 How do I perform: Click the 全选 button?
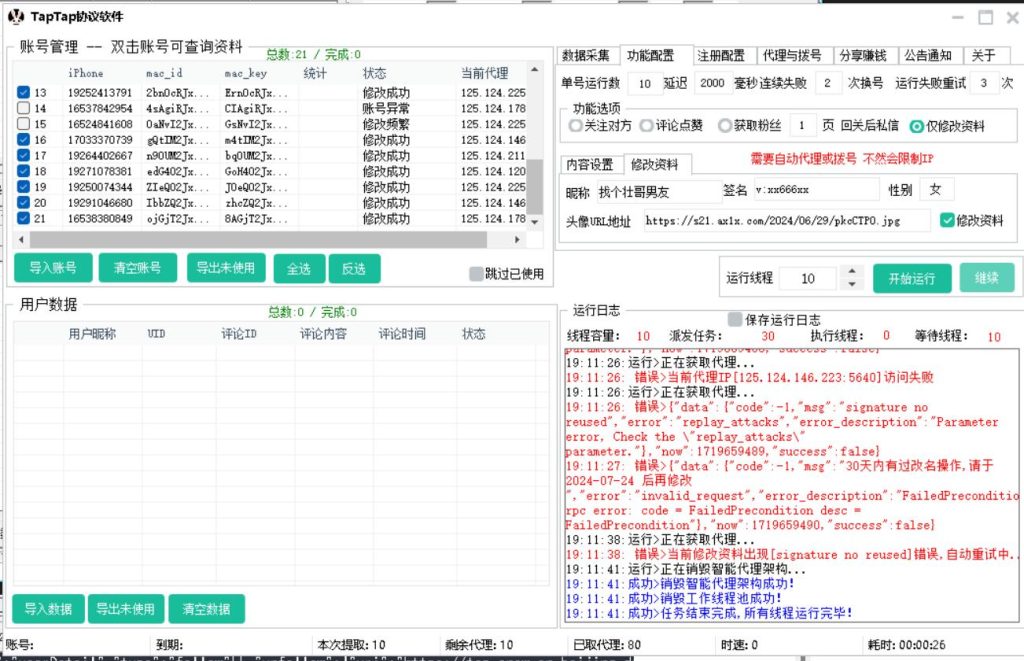click(x=298, y=268)
